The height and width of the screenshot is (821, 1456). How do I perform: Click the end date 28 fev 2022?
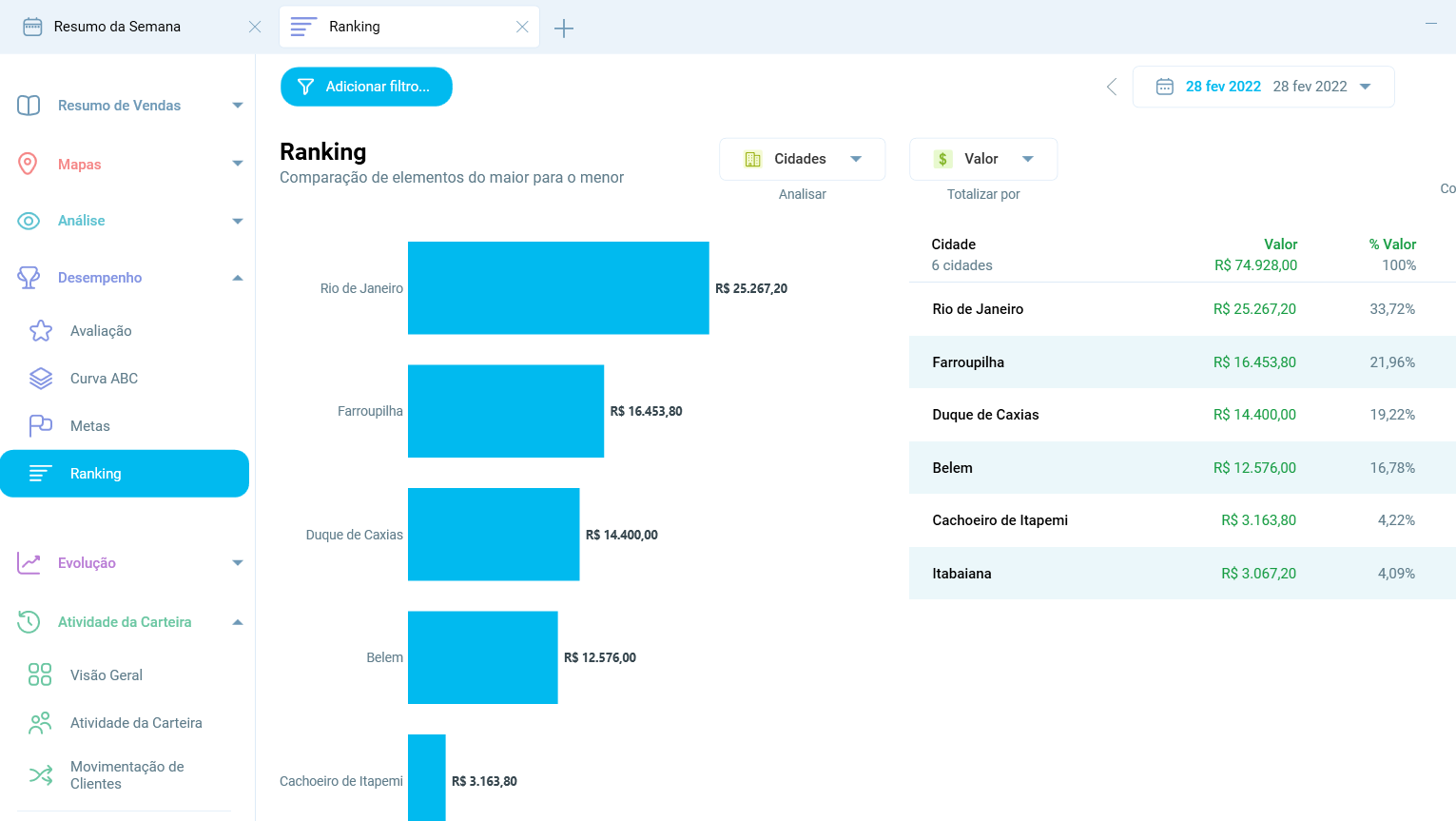point(1310,87)
